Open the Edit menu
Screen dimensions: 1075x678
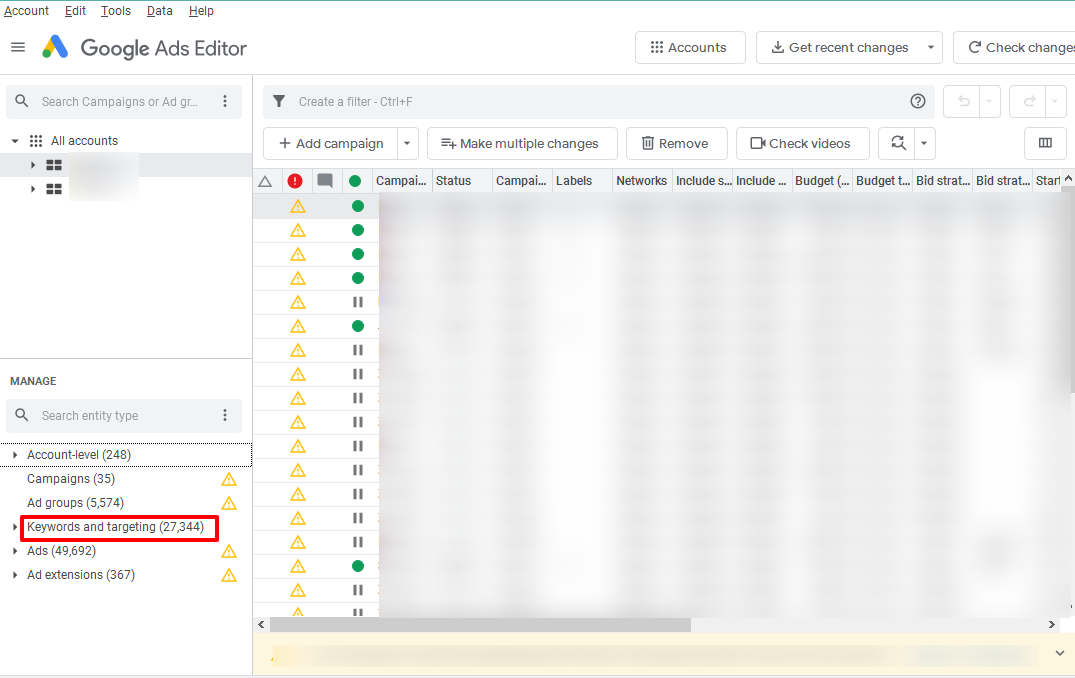pyautogui.click(x=75, y=11)
